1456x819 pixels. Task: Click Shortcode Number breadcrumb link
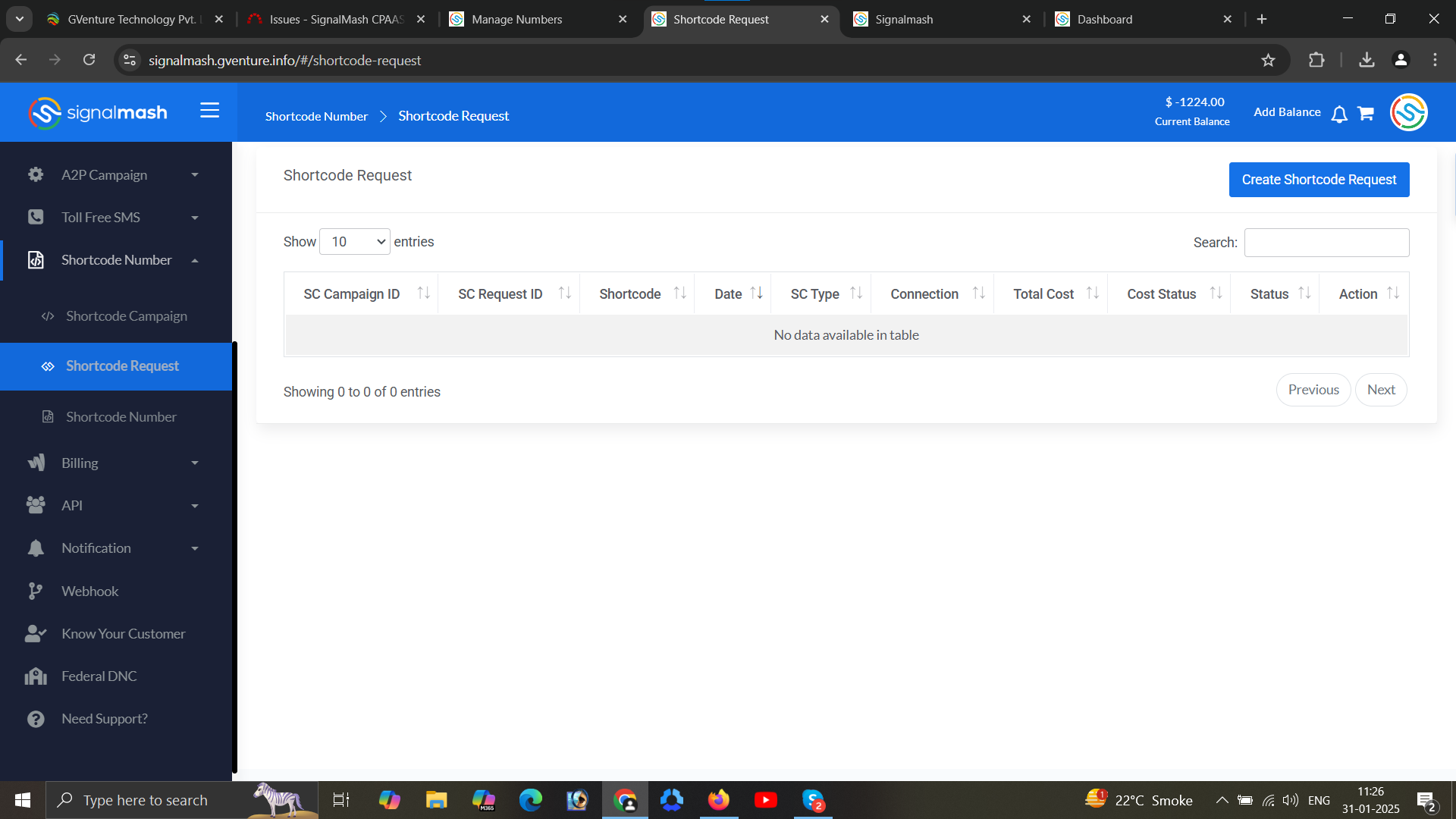pyautogui.click(x=316, y=116)
